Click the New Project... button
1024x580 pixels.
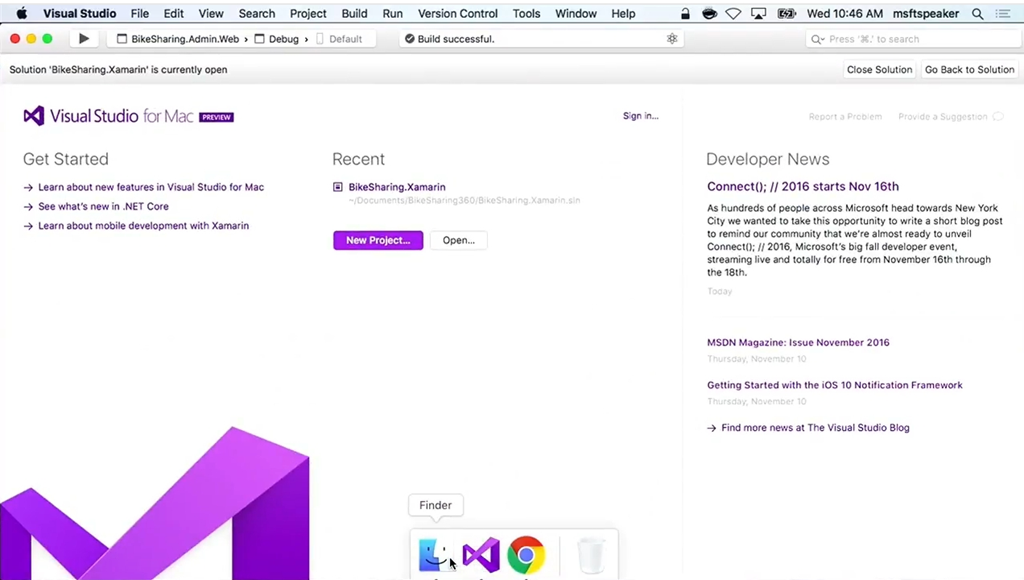(x=378, y=240)
